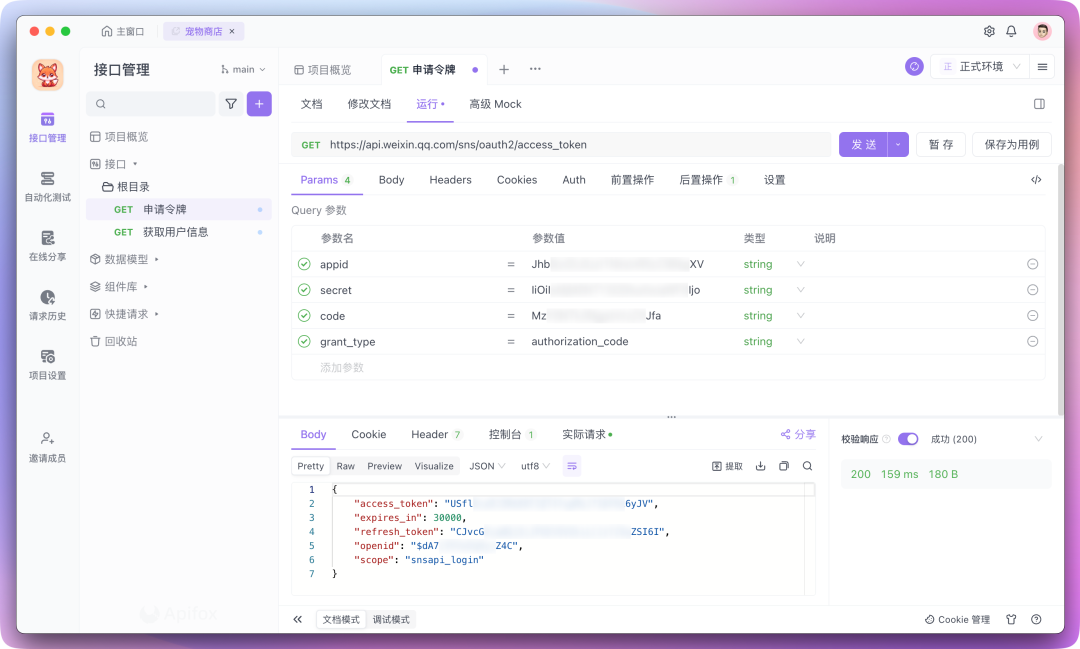Open the tab bar more options ellipsis
This screenshot has width=1080, height=649.
click(535, 69)
